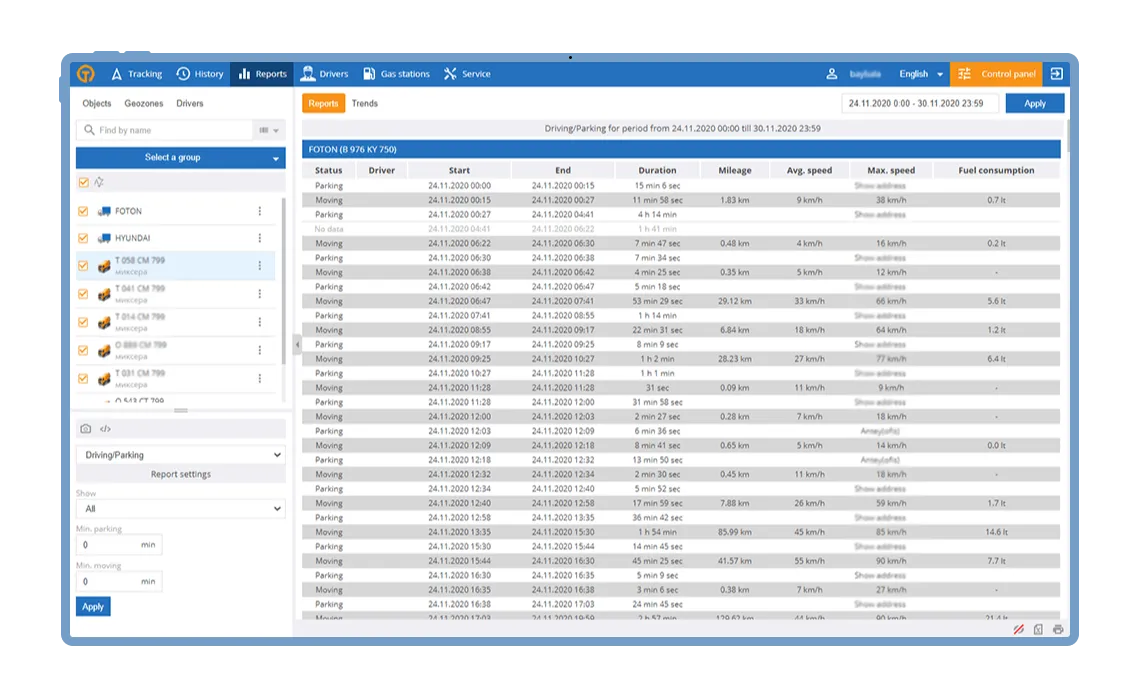Click the user profile icon
The width and height of the screenshot is (1140, 700).
(x=831, y=74)
